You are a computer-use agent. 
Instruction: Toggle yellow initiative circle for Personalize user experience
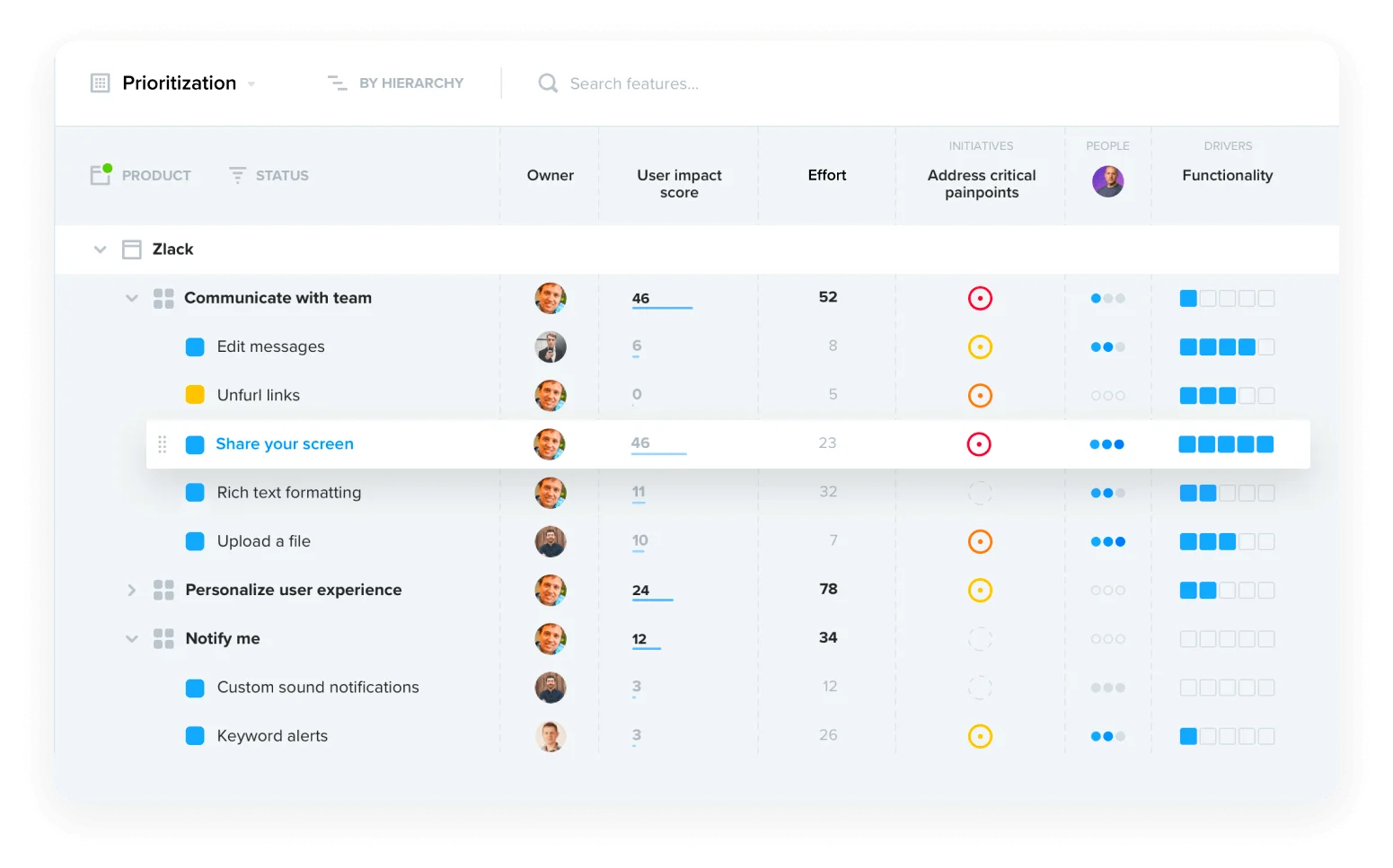click(x=980, y=590)
